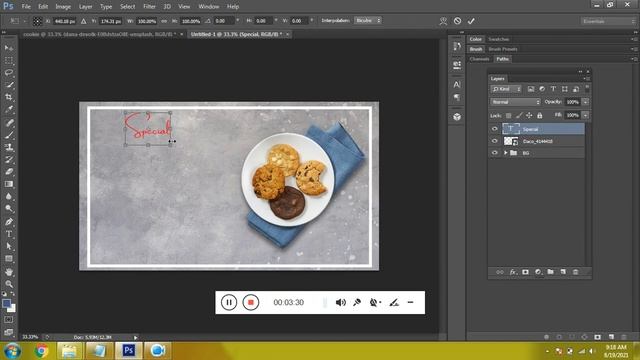This screenshot has width=640, height=360.
Task: Add a layer mask
Action: (x=525, y=272)
